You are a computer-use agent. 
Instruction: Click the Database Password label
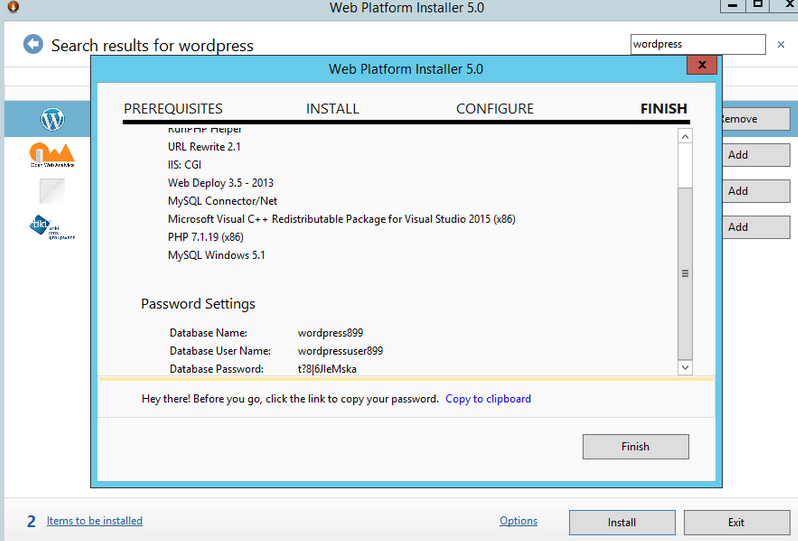click(x=216, y=369)
